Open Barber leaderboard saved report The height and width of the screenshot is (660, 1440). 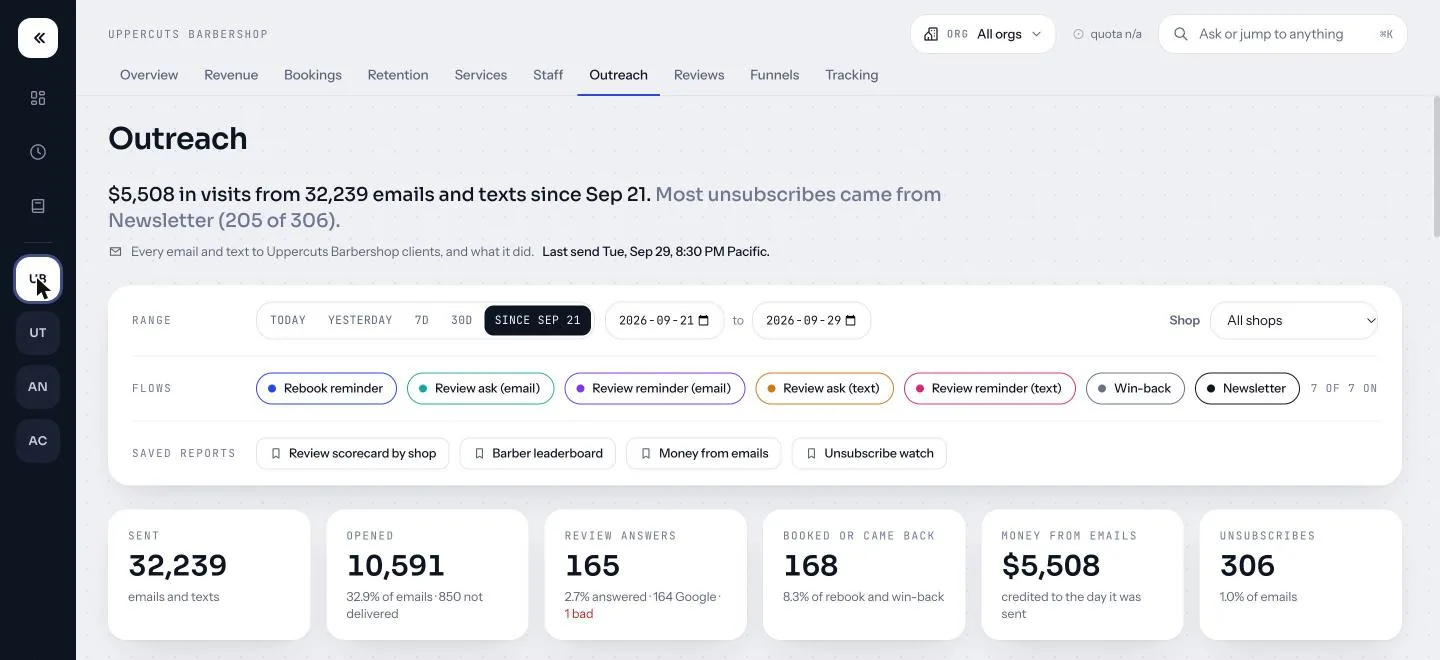538,454
